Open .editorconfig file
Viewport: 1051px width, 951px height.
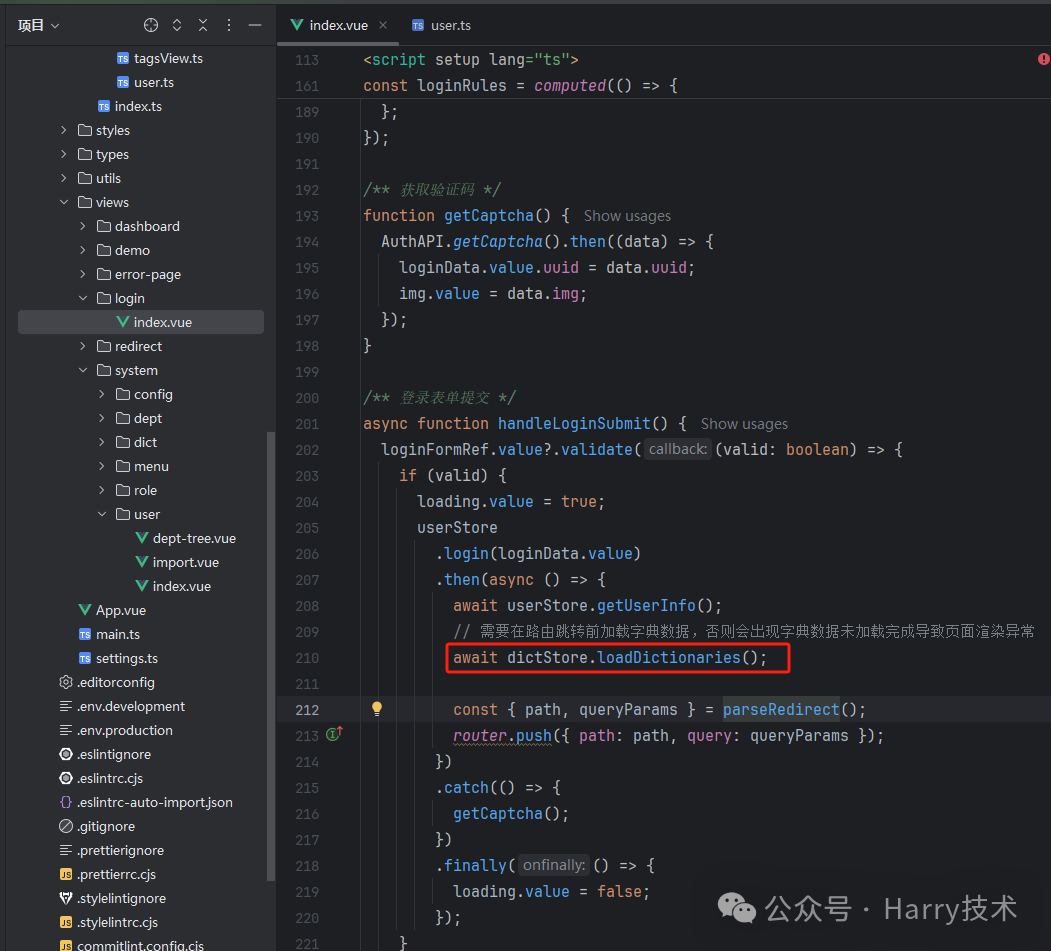(x=107, y=682)
